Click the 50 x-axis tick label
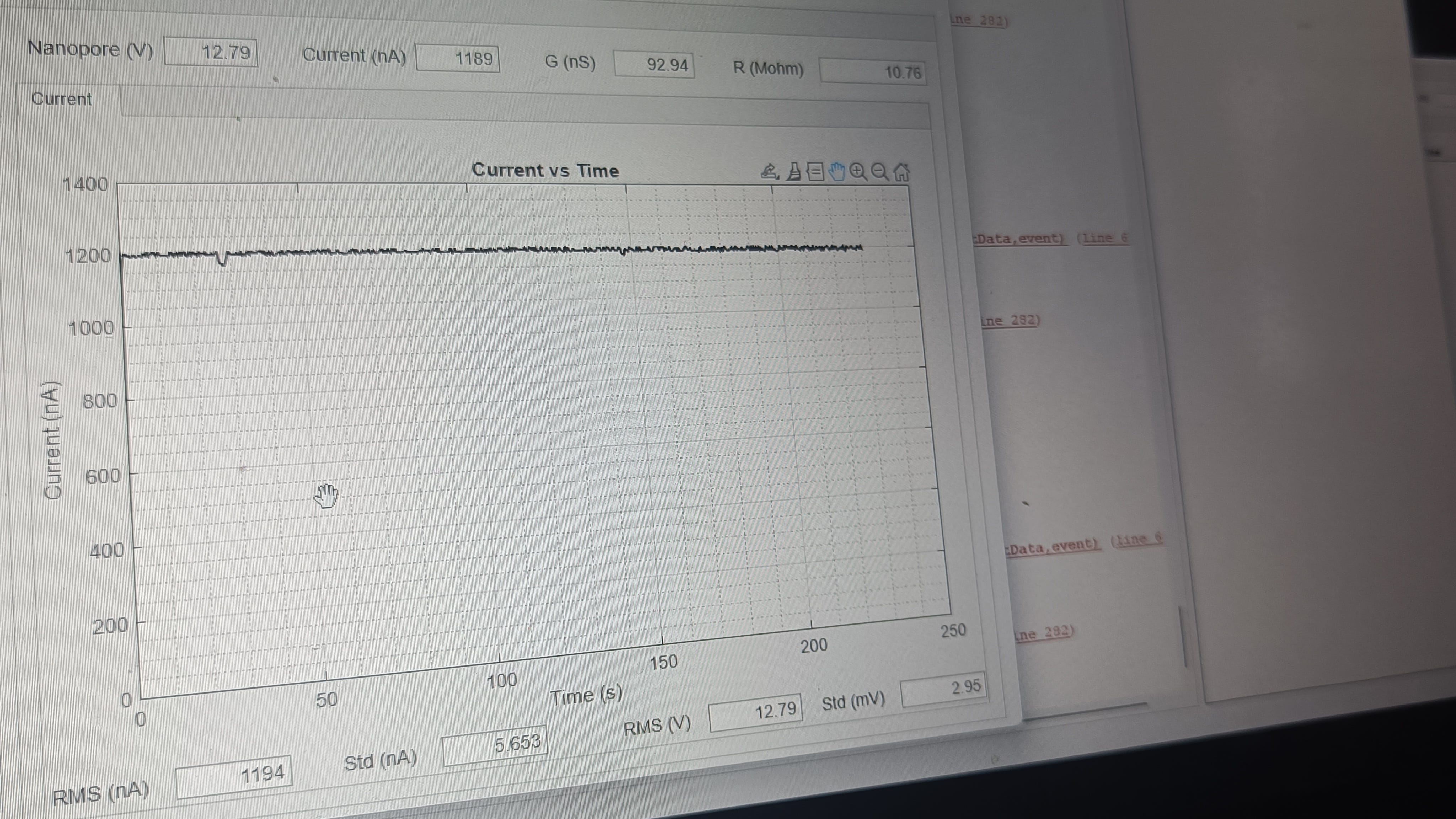Image resolution: width=1456 pixels, height=819 pixels. click(326, 700)
